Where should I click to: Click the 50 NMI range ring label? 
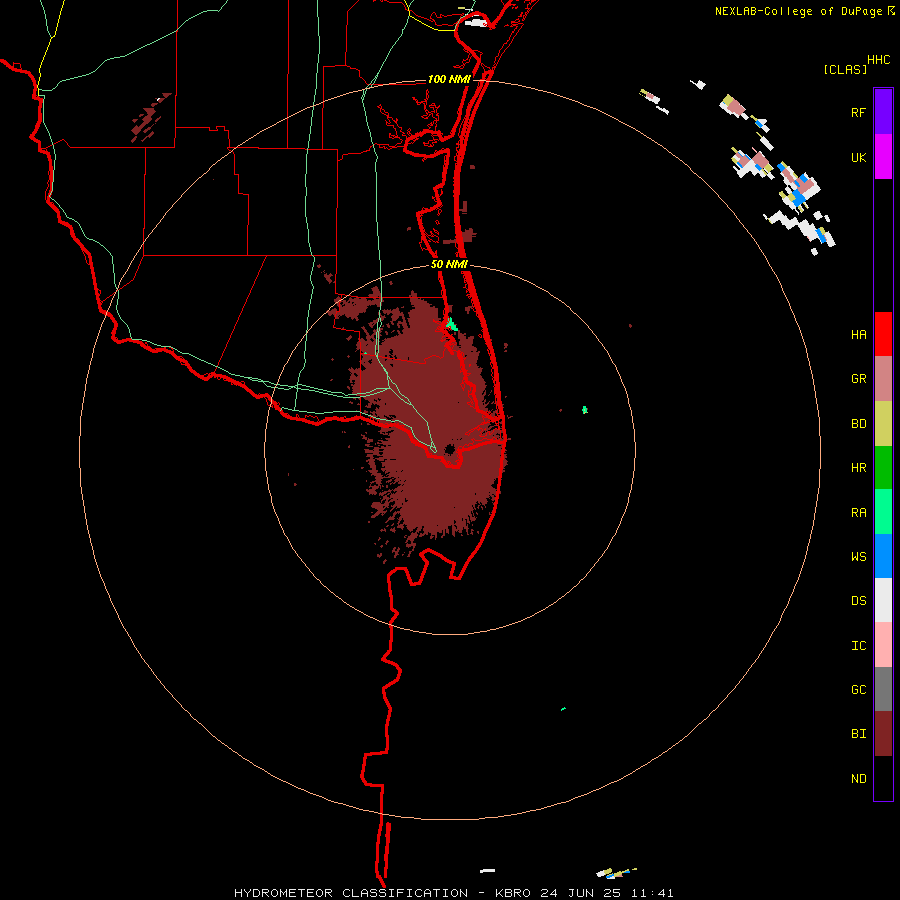coord(449,264)
